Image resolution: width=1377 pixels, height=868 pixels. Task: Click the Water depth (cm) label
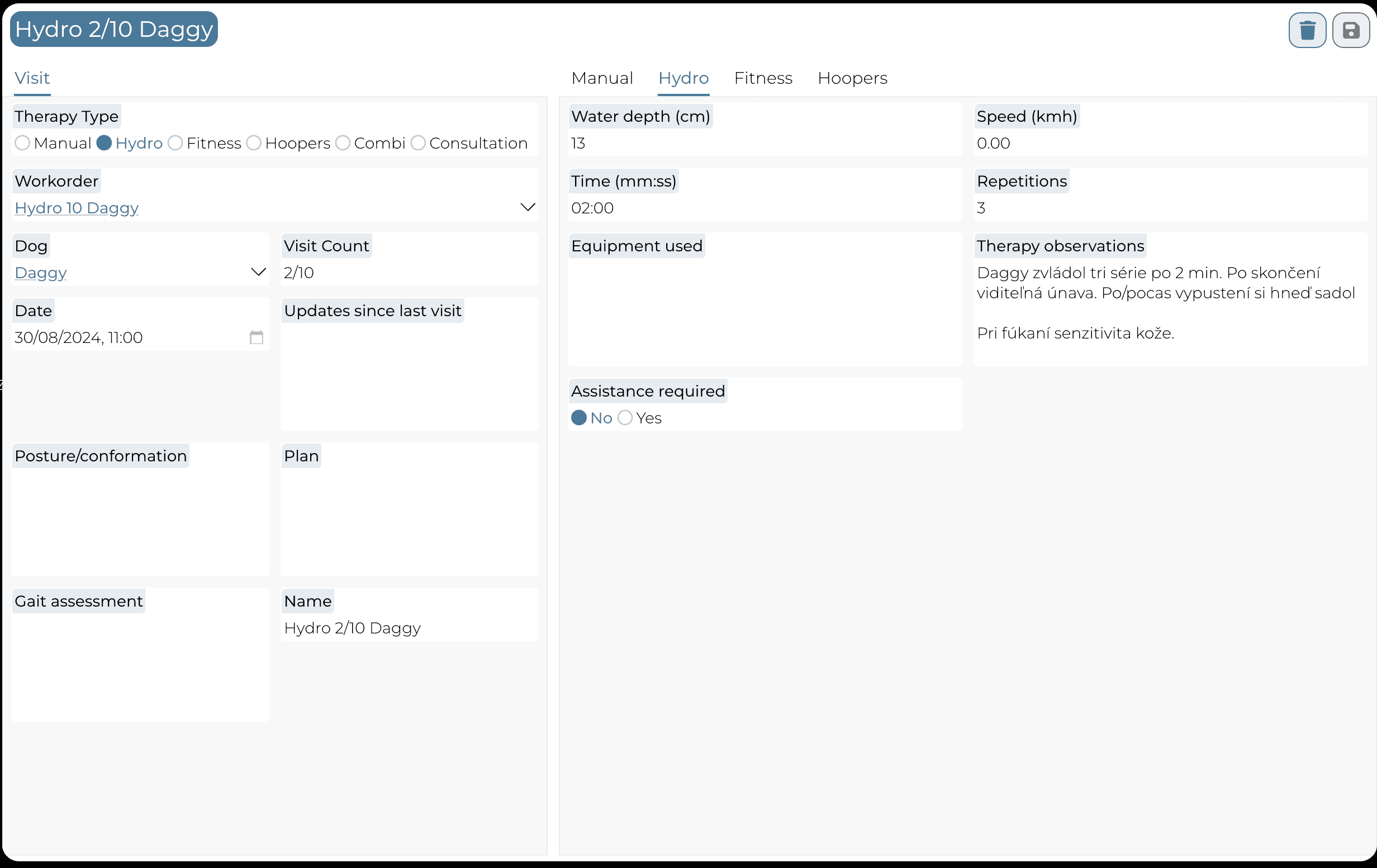(x=640, y=117)
